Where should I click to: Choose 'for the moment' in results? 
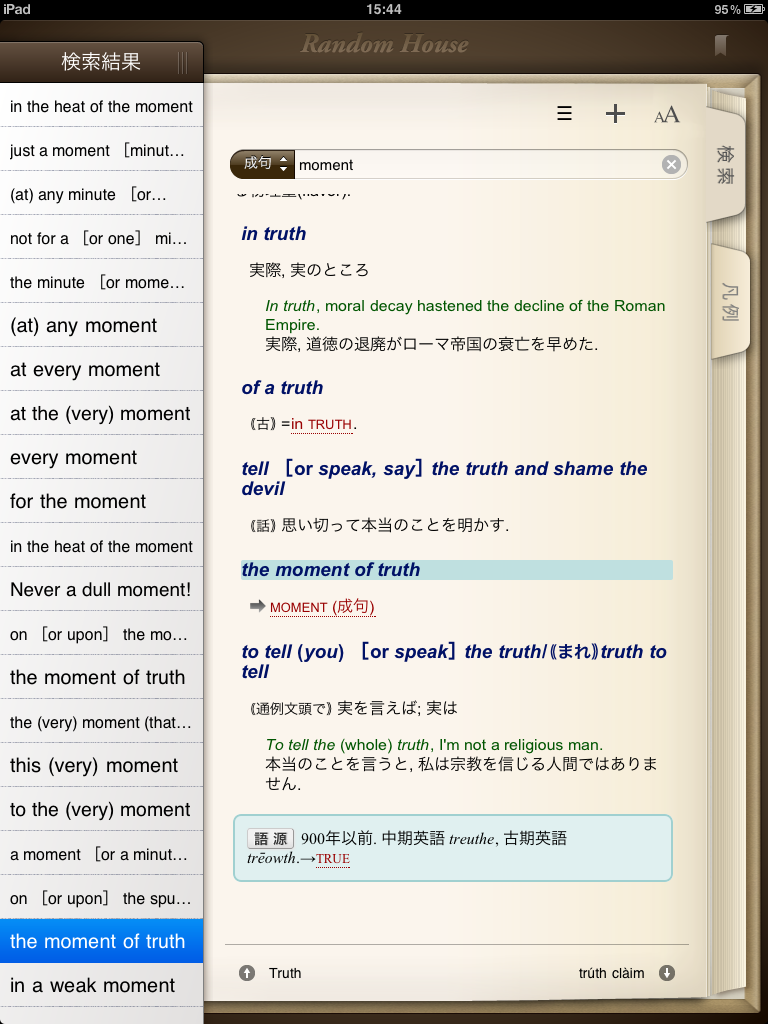pos(101,502)
